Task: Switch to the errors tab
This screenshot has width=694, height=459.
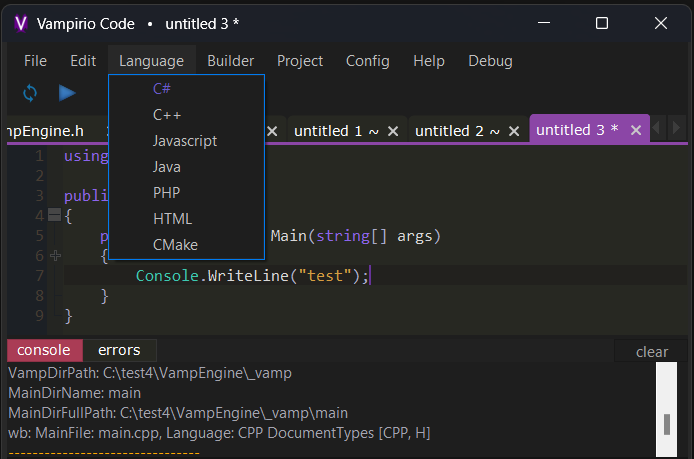Action: tap(119, 350)
